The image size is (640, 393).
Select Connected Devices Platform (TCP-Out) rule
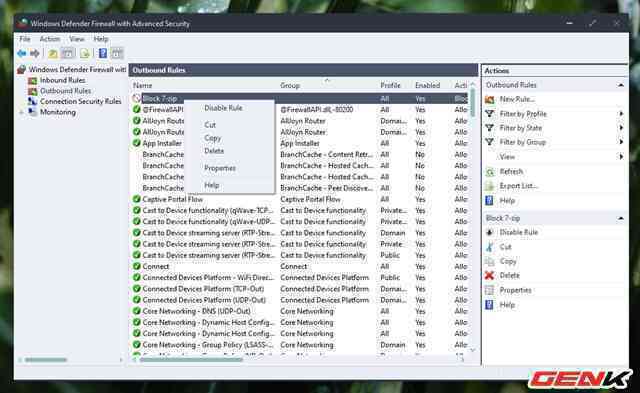point(300,289)
